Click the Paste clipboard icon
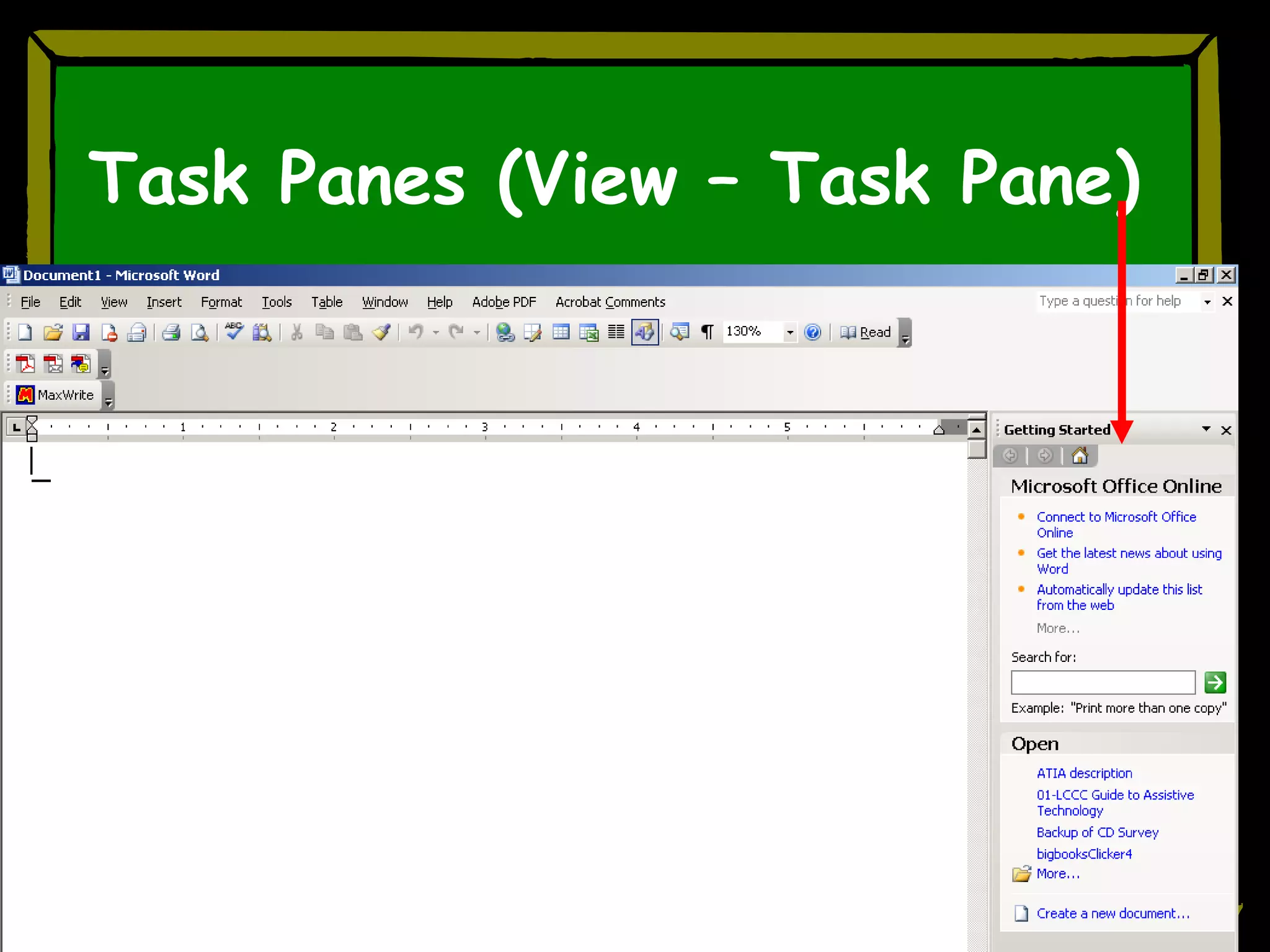Viewport: 1270px width, 952px height. 352,332
